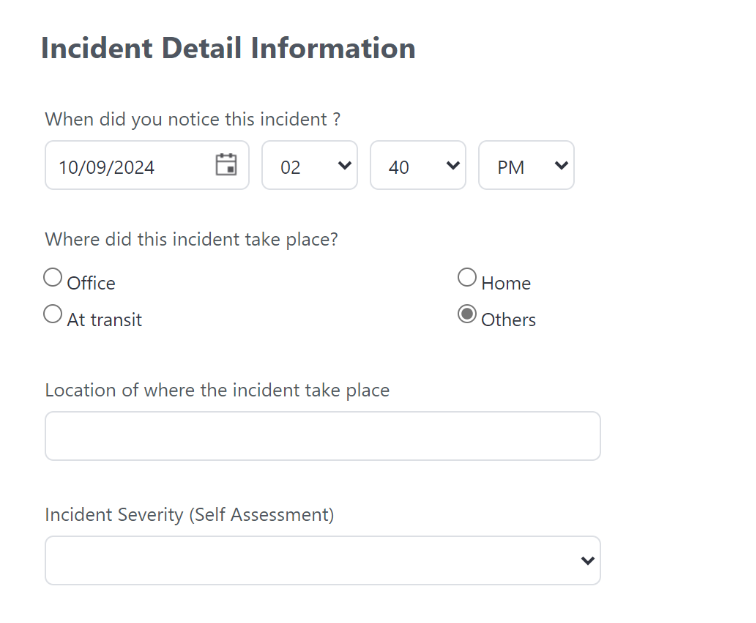Click the "When did you notice" question label
The width and height of the screenshot is (756, 623).
[193, 119]
